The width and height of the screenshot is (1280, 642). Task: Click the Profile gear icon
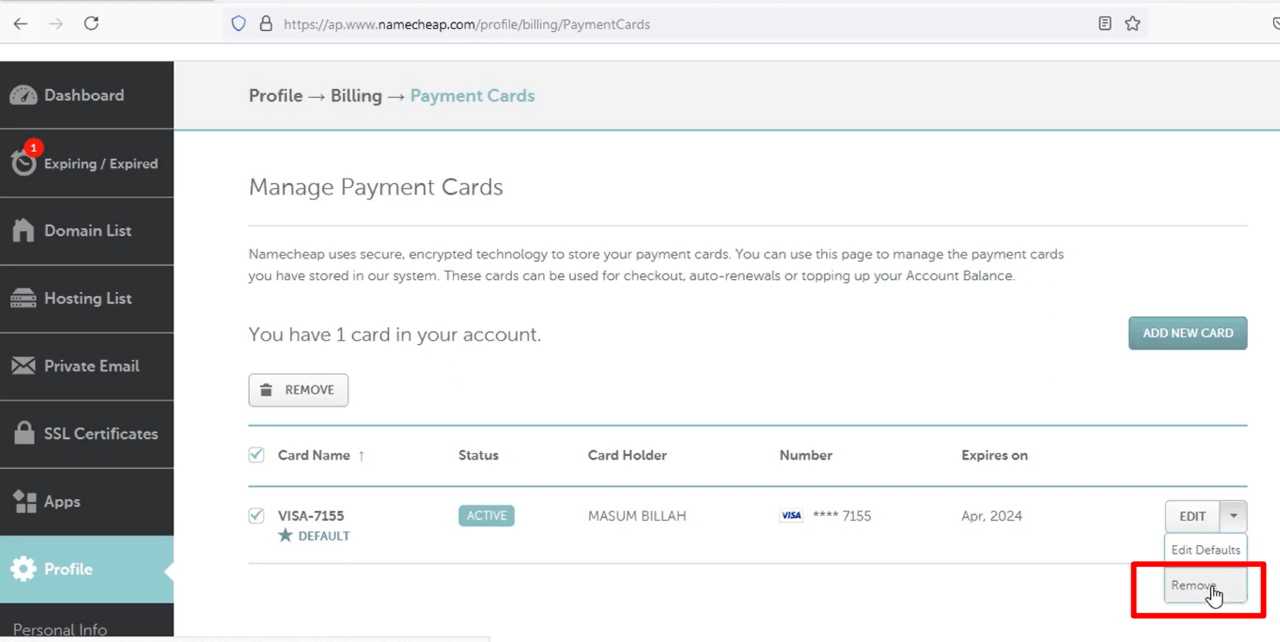point(23,569)
